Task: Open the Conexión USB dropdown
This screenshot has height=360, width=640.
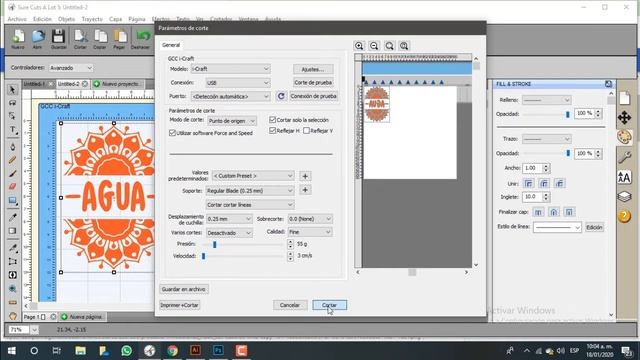Action: [238, 83]
